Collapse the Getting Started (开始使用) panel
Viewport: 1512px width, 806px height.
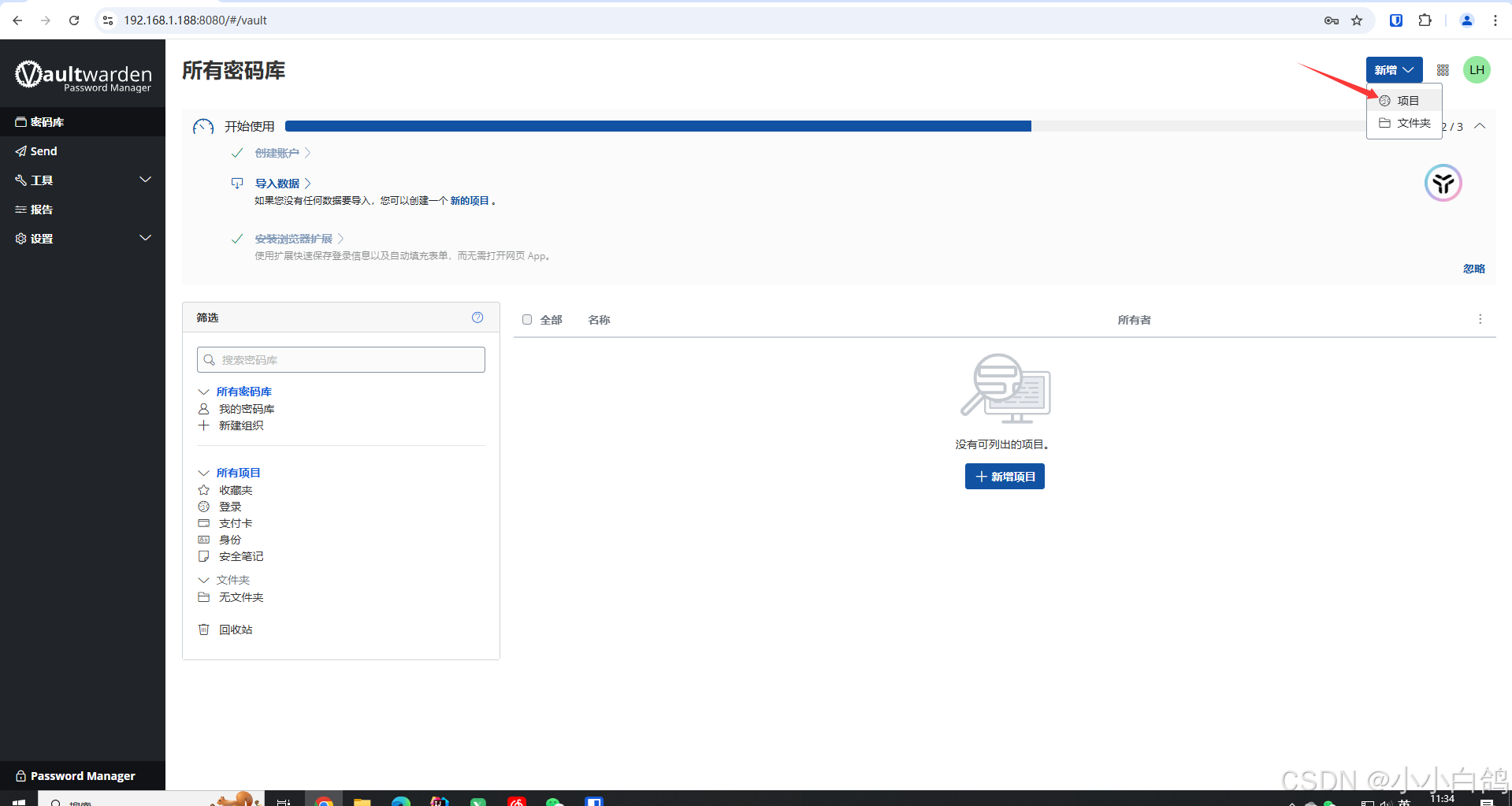pyautogui.click(x=1480, y=126)
